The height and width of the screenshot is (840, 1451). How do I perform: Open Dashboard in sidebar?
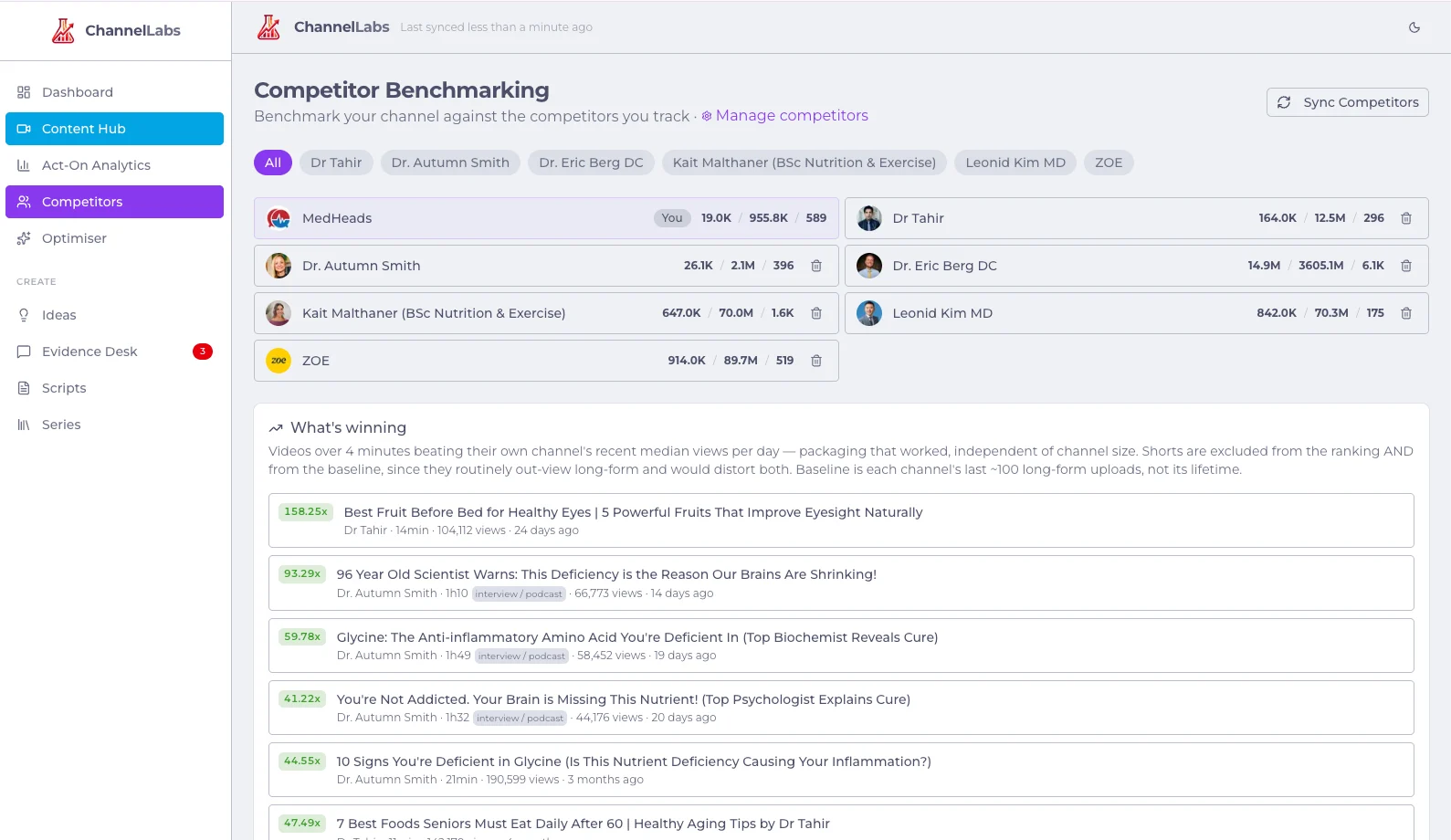114,92
